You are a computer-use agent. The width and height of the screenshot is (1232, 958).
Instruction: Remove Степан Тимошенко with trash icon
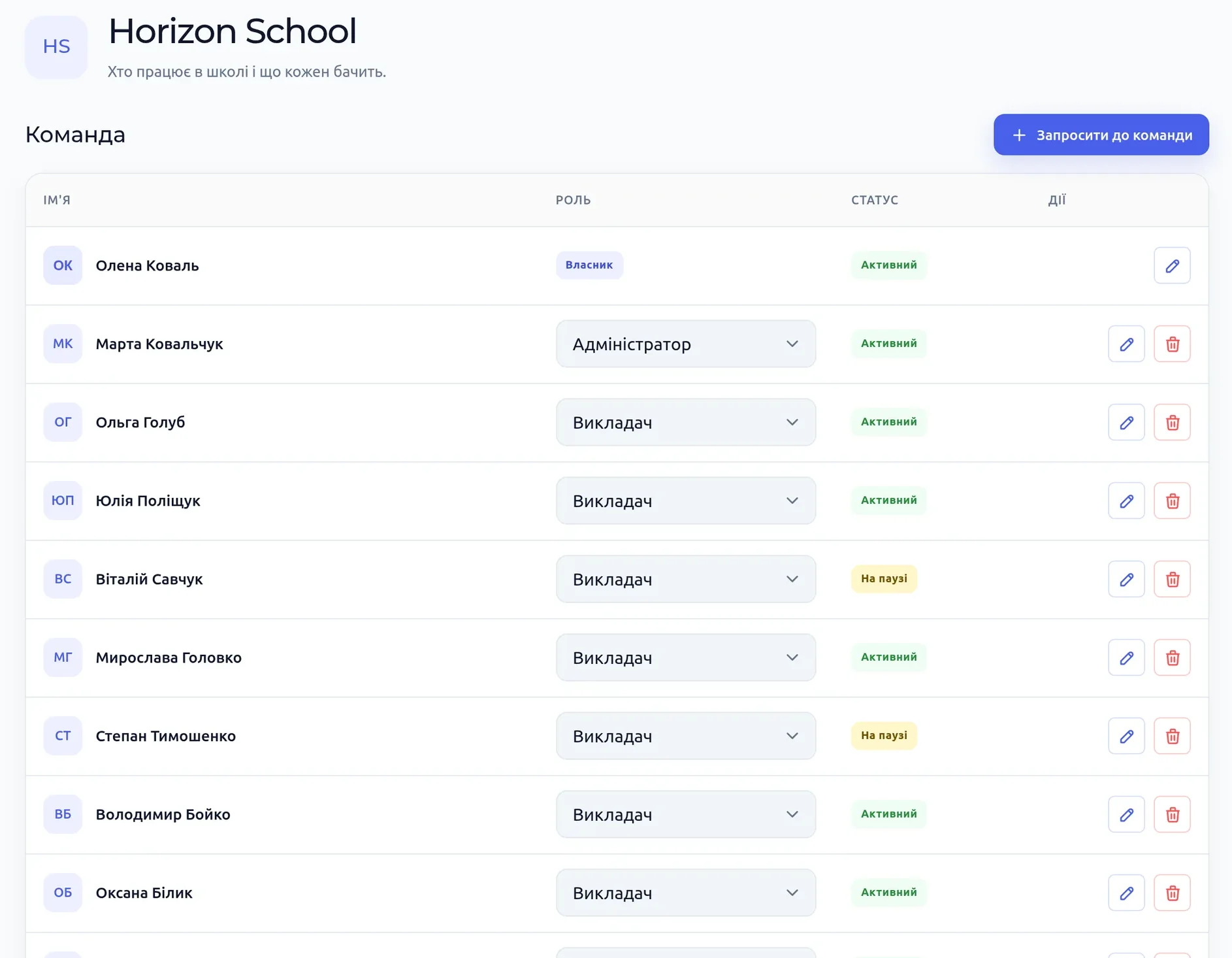1172,736
